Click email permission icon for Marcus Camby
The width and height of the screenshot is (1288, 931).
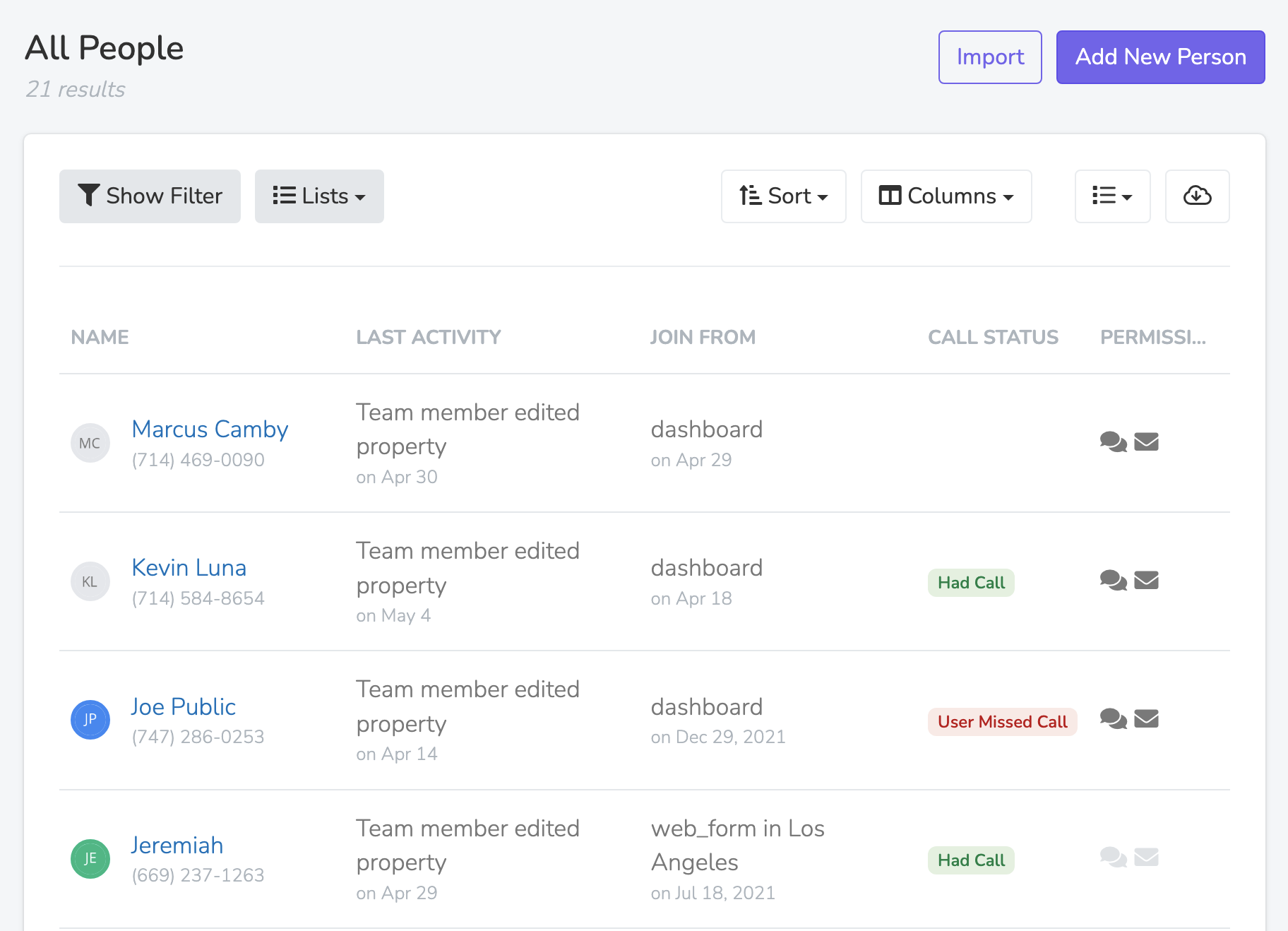click(1146, 441)
